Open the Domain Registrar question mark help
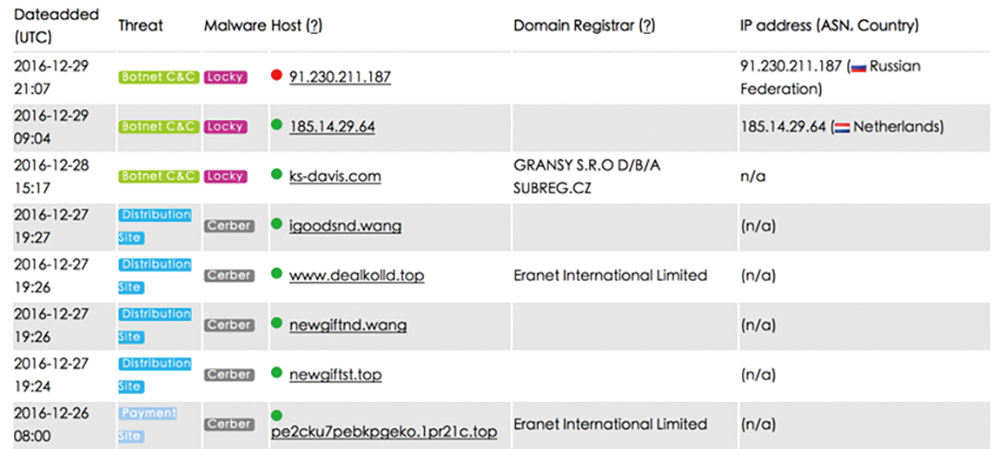The height and width of the screenshot is (449, 1000). 647,26
